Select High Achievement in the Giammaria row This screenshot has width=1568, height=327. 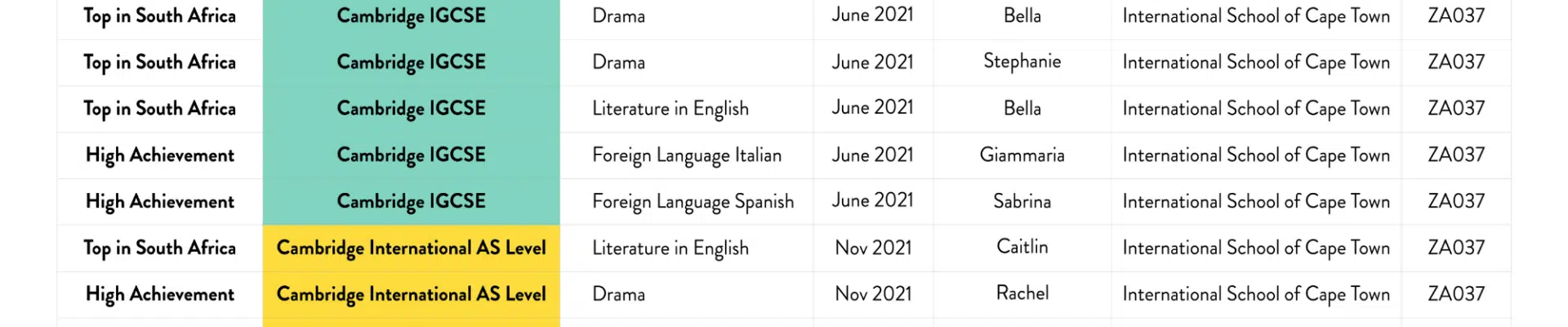click(160, 155)
